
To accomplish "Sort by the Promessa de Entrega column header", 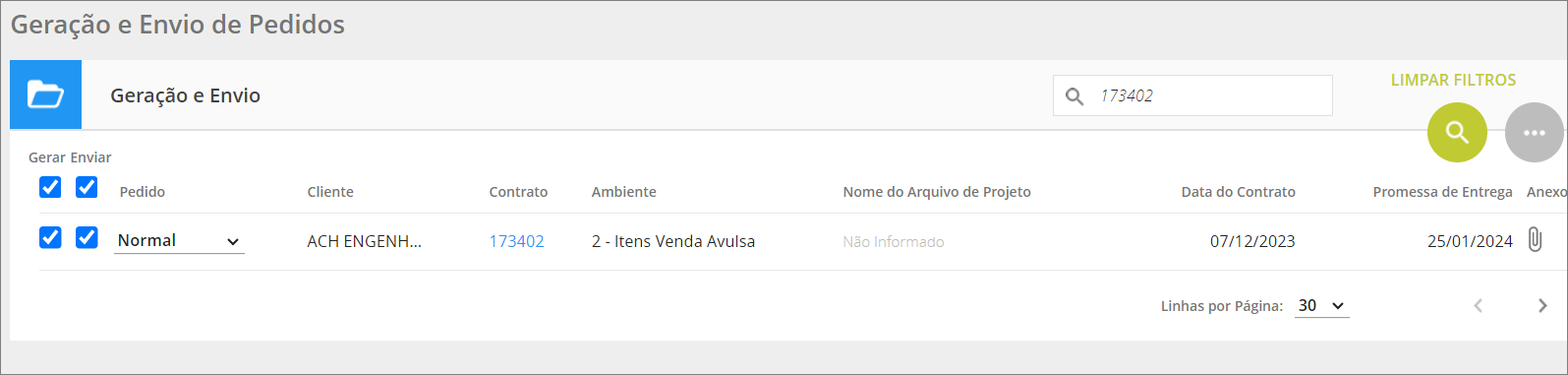I will click(1442, 192).
